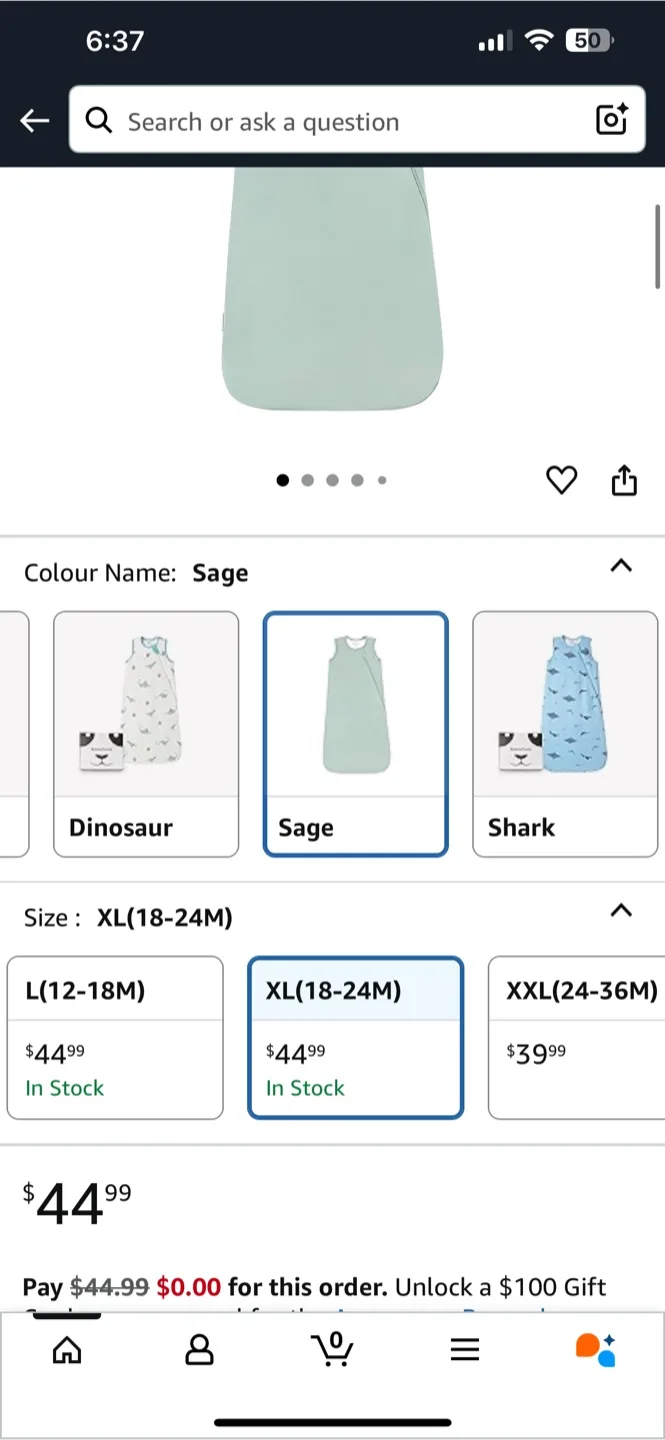Go back using the arrow at top left
The image size is (665, 1440).
tap(34, 120)
